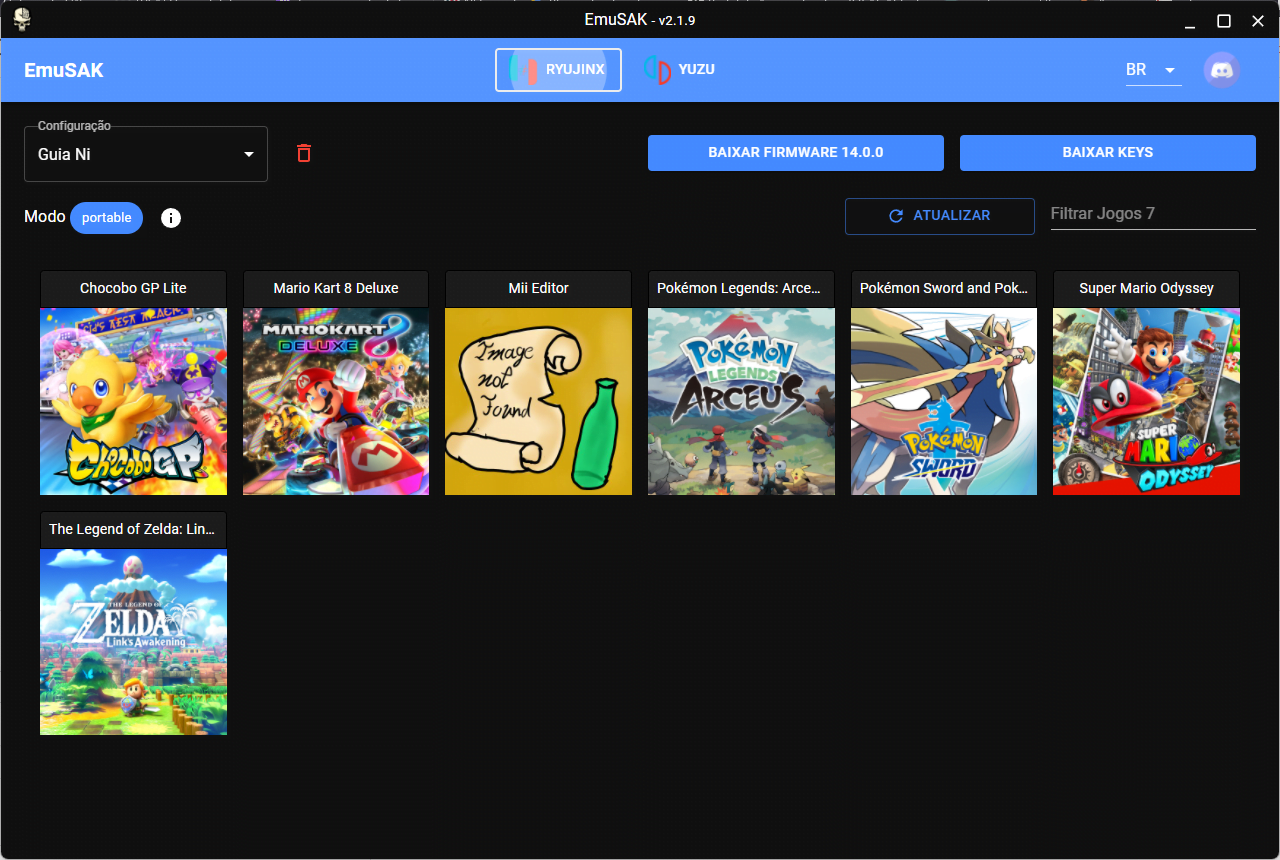The height and width of the screenshot is (860, 1280).
Task: Click the EmuSAK skull app icon
Action: (22, 19)
